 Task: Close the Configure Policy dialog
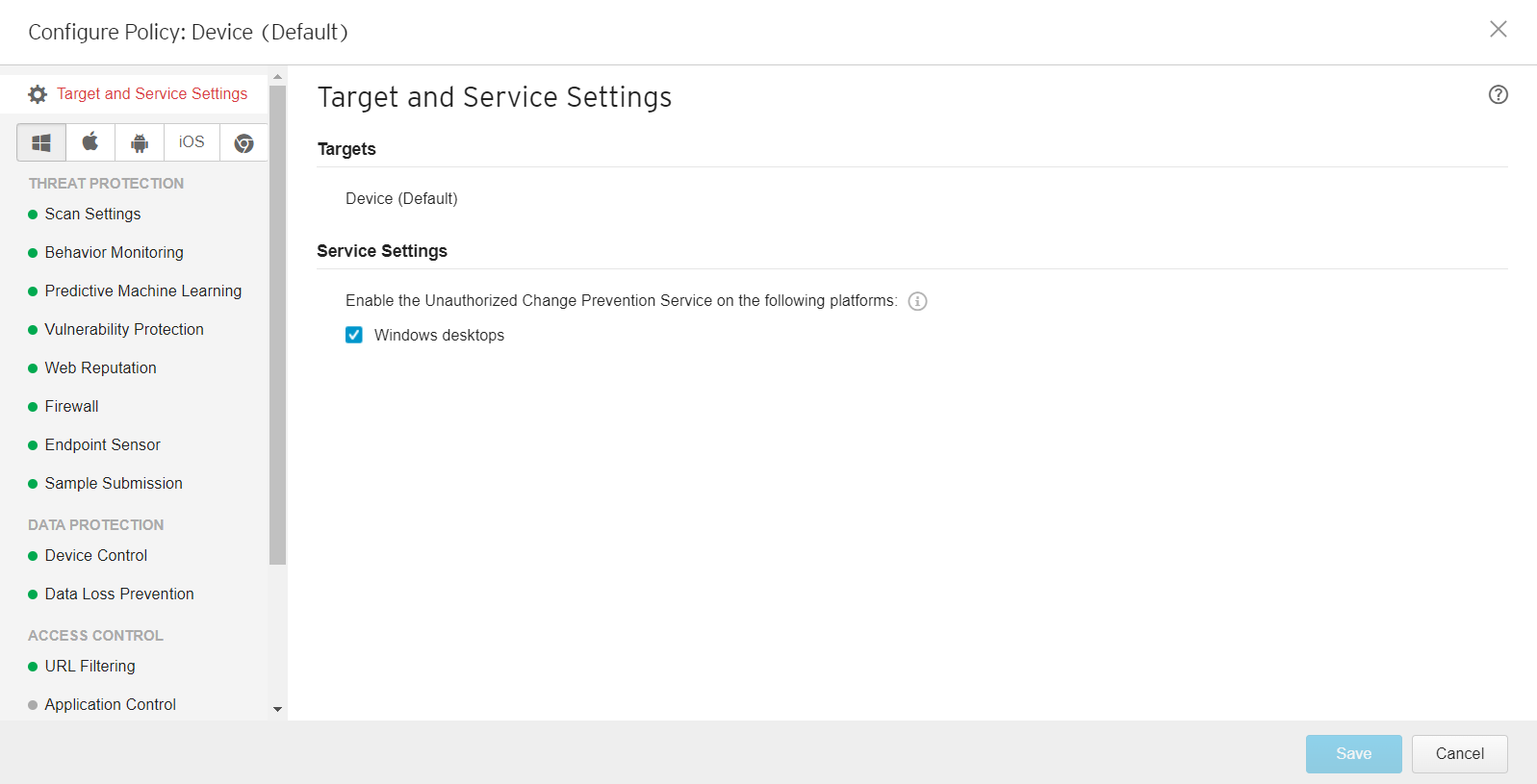[1498, 29]
